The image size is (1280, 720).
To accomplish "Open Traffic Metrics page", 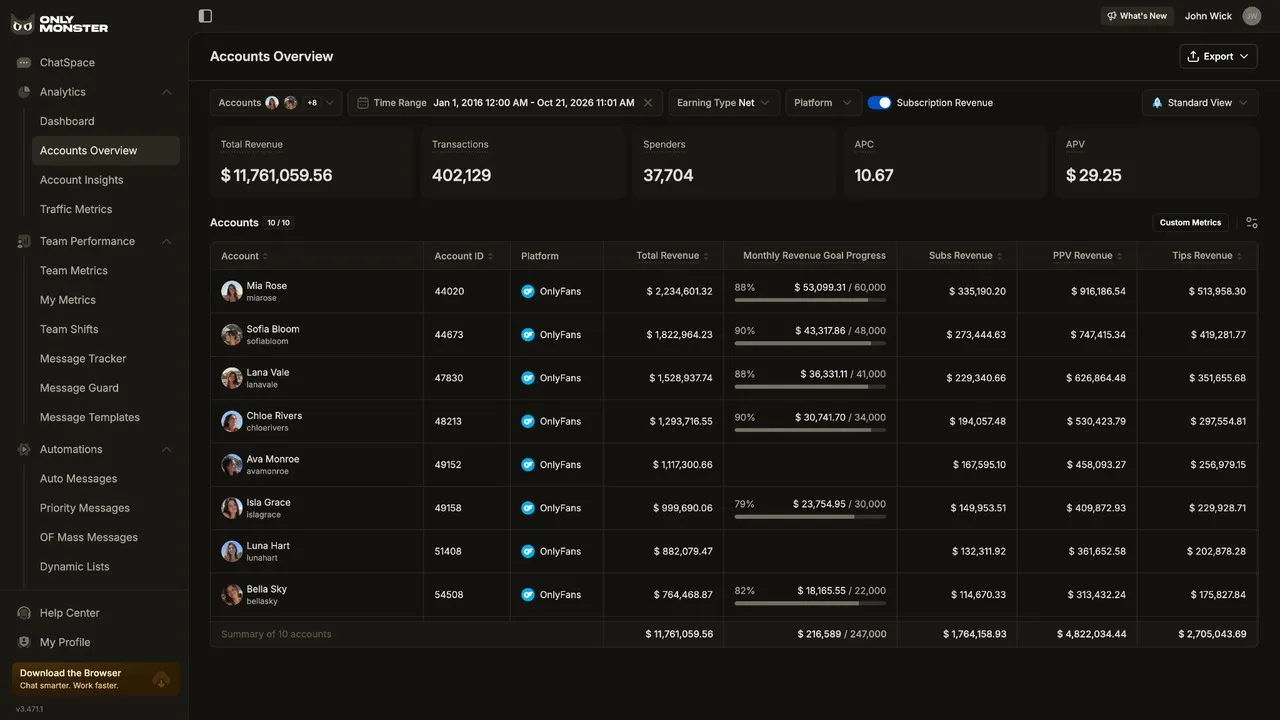I will (x=76, y=209).
